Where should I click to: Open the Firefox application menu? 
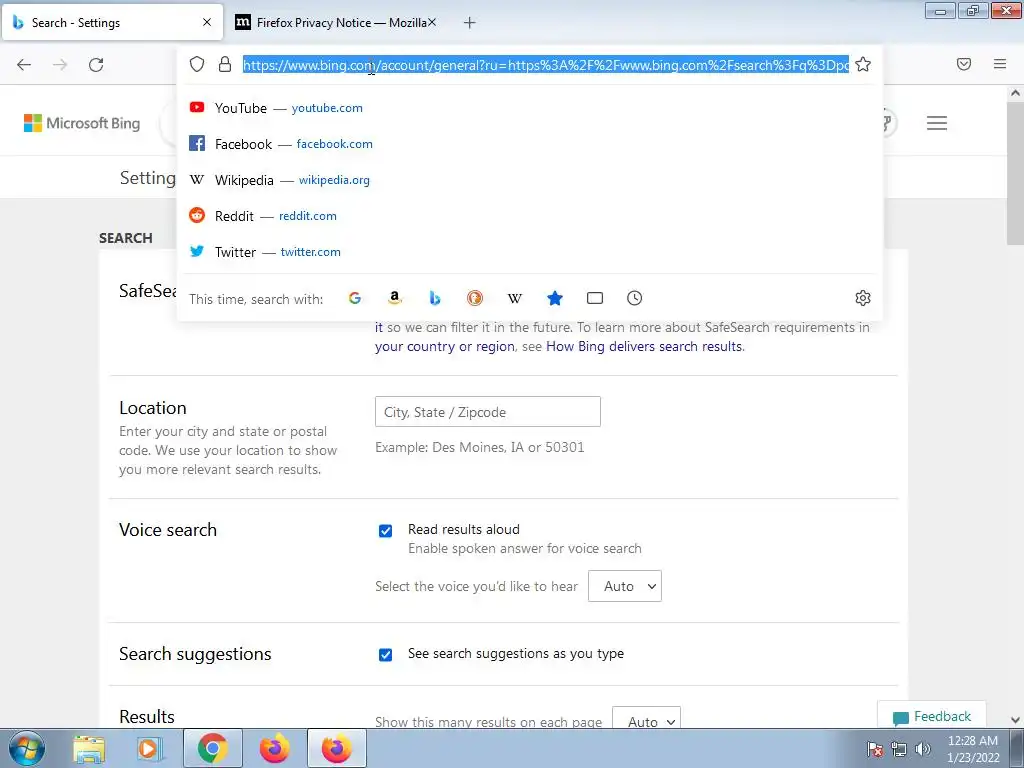1000,64
